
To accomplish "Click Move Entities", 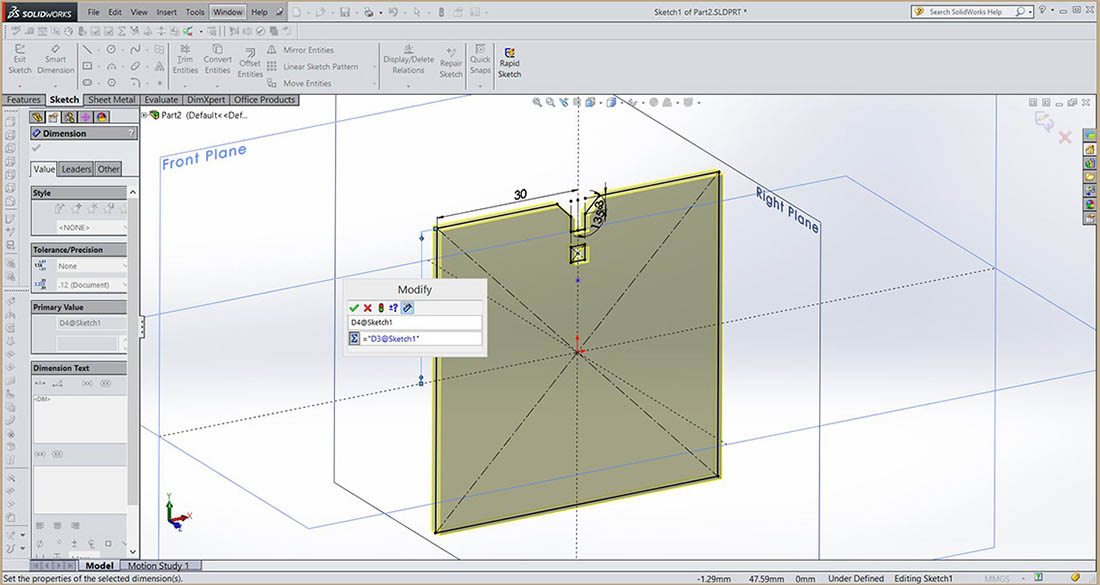I will [x=300, y=83].
